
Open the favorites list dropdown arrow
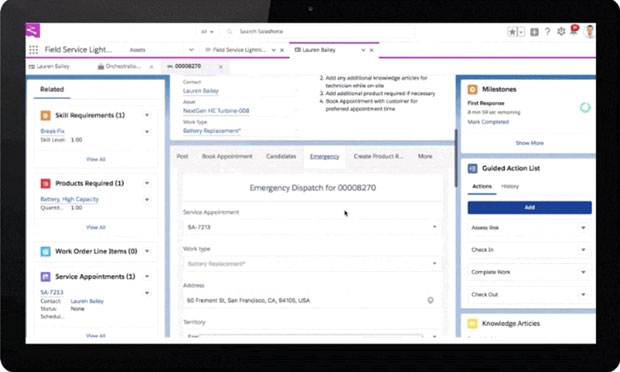(x=521, y=32)
